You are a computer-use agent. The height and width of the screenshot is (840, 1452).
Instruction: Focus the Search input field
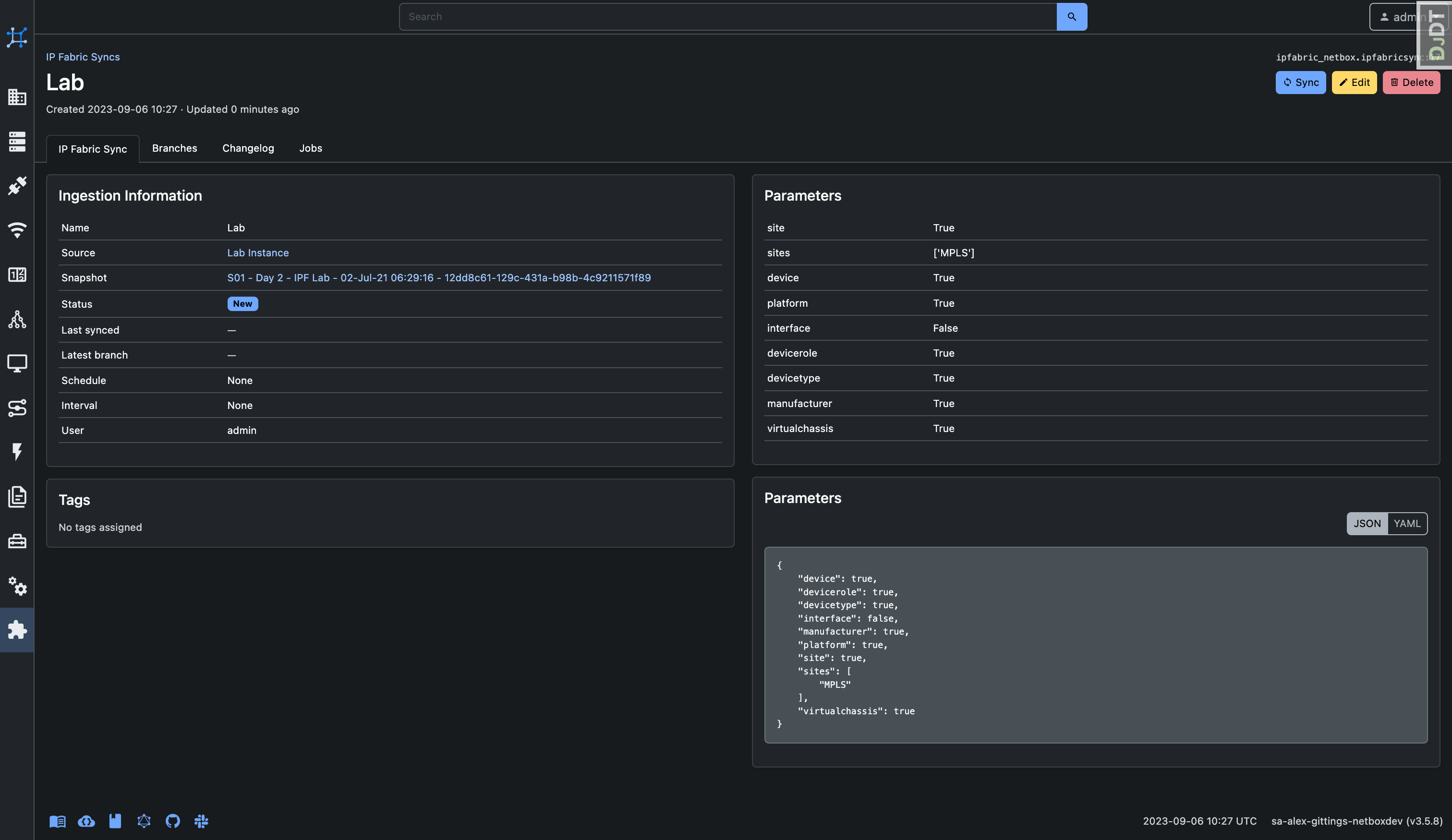pyautogui.click(x=728, y=17)
